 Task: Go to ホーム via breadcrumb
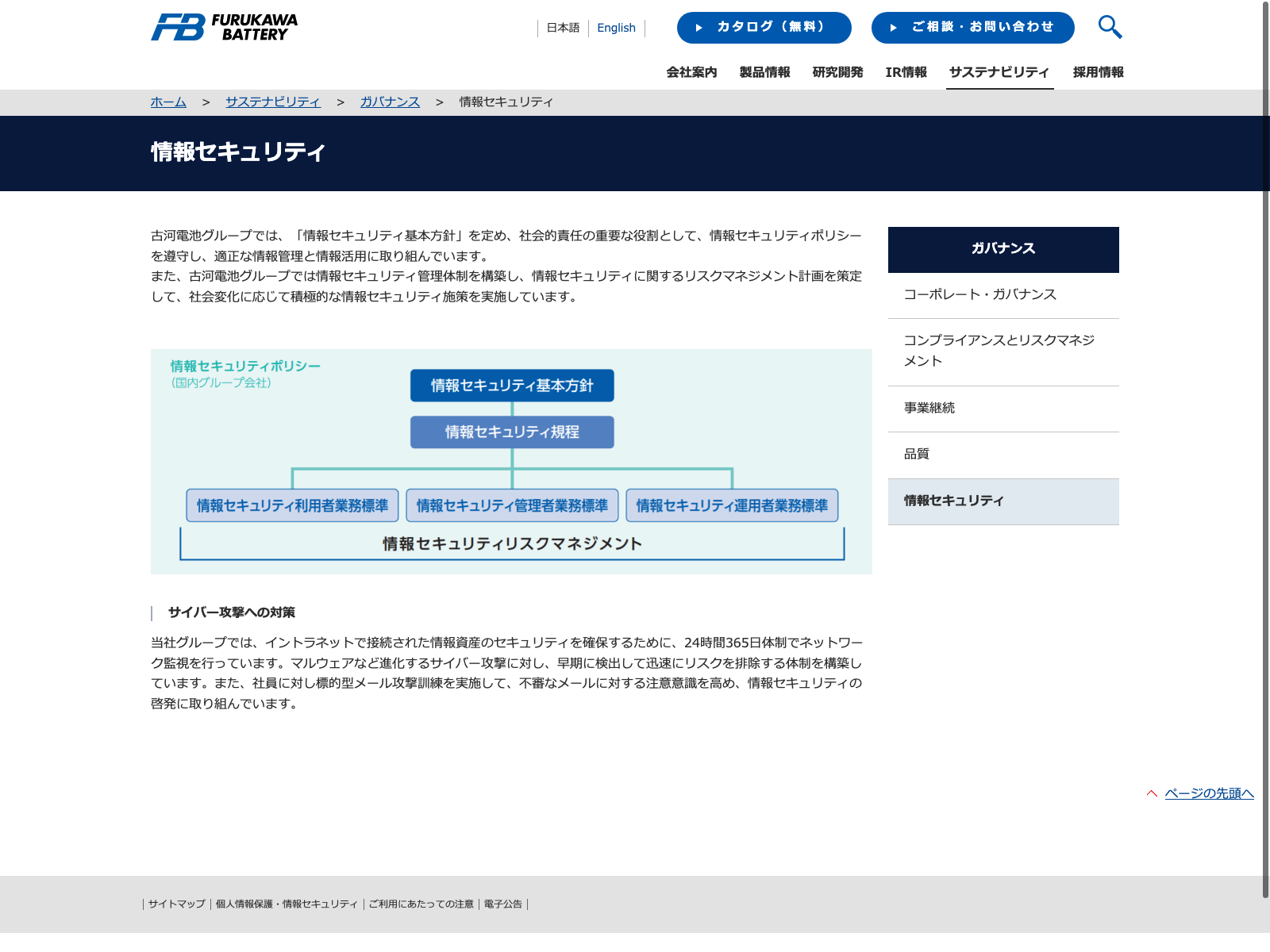168,102
